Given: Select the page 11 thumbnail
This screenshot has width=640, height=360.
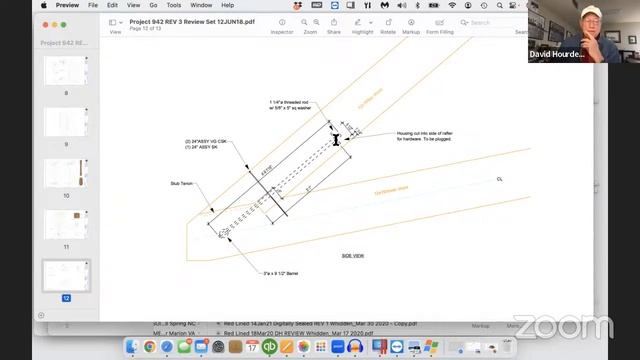Looking at the screenshot, I should click(x=66, y=224).
